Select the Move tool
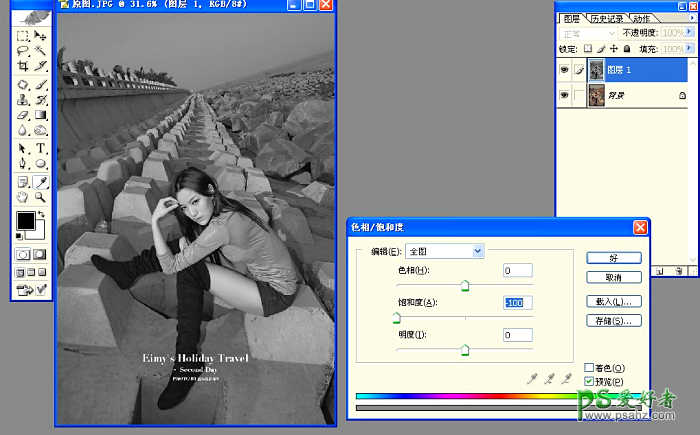Viewport: 700px width, 435px height. click(x=41, y=36)
